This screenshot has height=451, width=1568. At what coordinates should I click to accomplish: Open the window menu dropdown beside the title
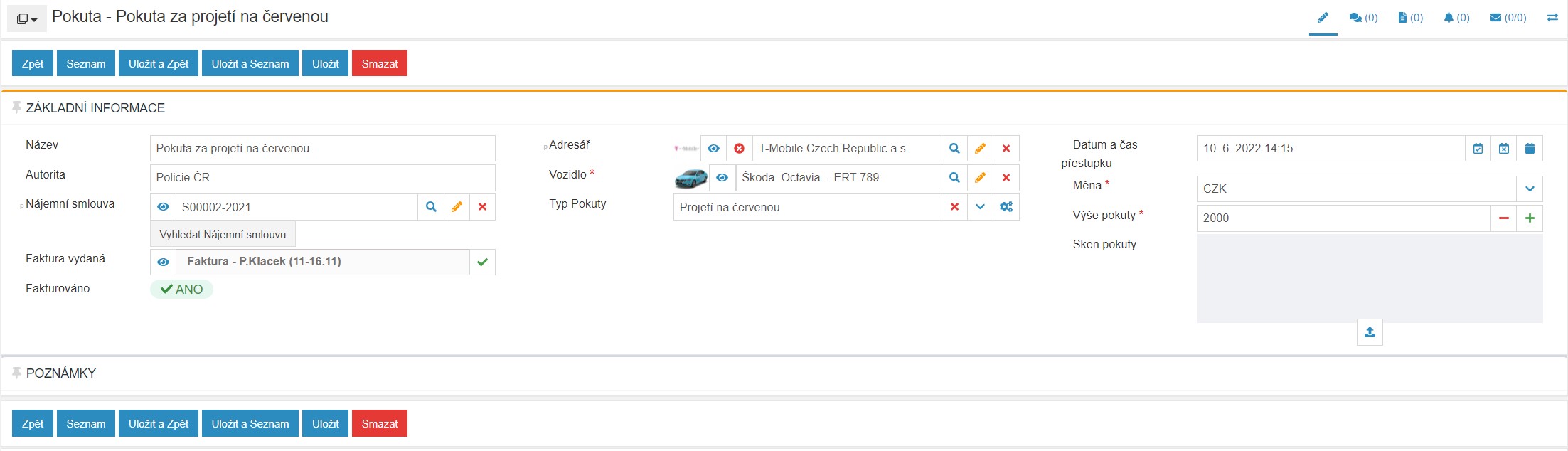coord(27,19)
